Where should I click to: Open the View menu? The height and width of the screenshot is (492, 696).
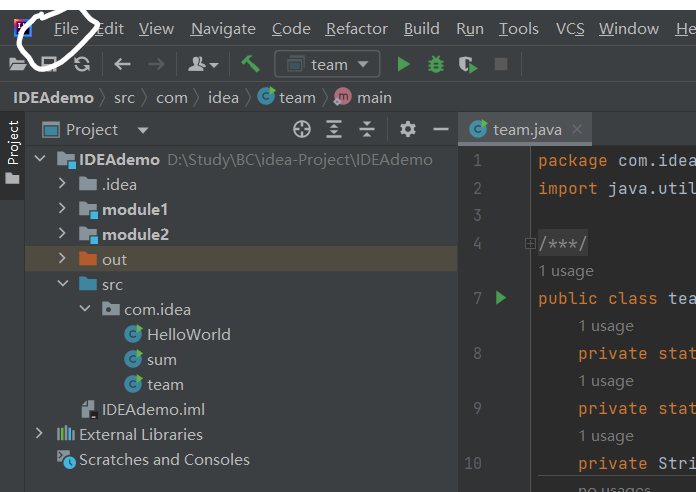(x=156, y=29)
